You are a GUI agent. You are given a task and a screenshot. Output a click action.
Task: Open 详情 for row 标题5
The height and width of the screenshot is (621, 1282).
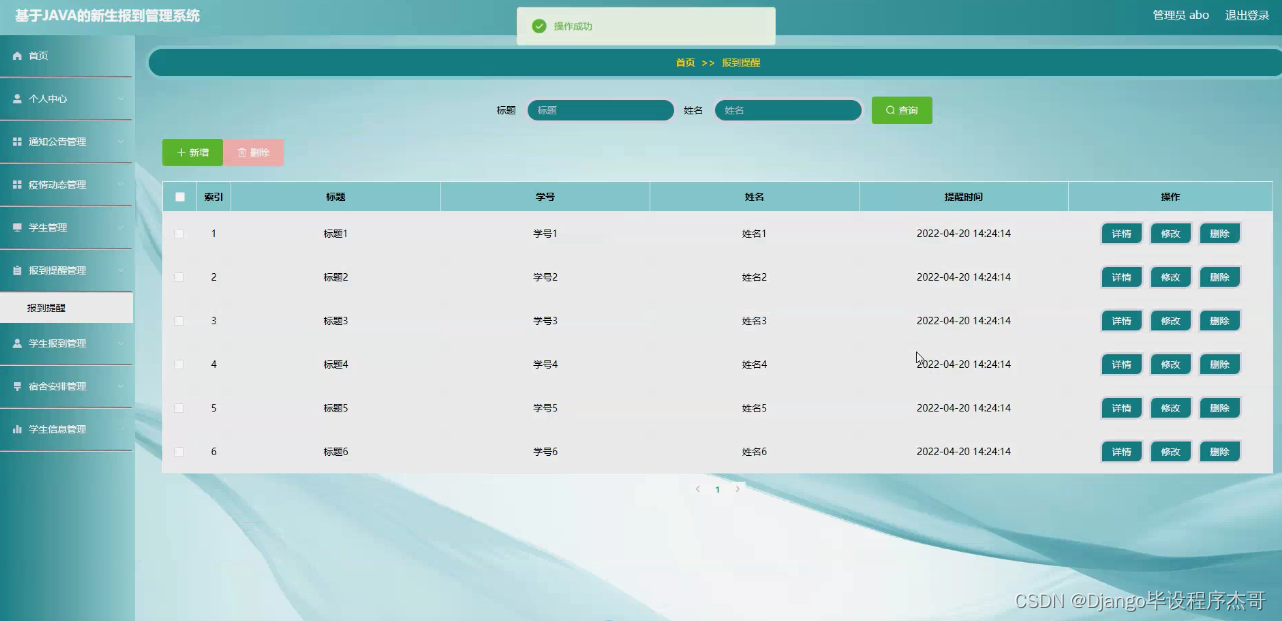(1122, 408)
